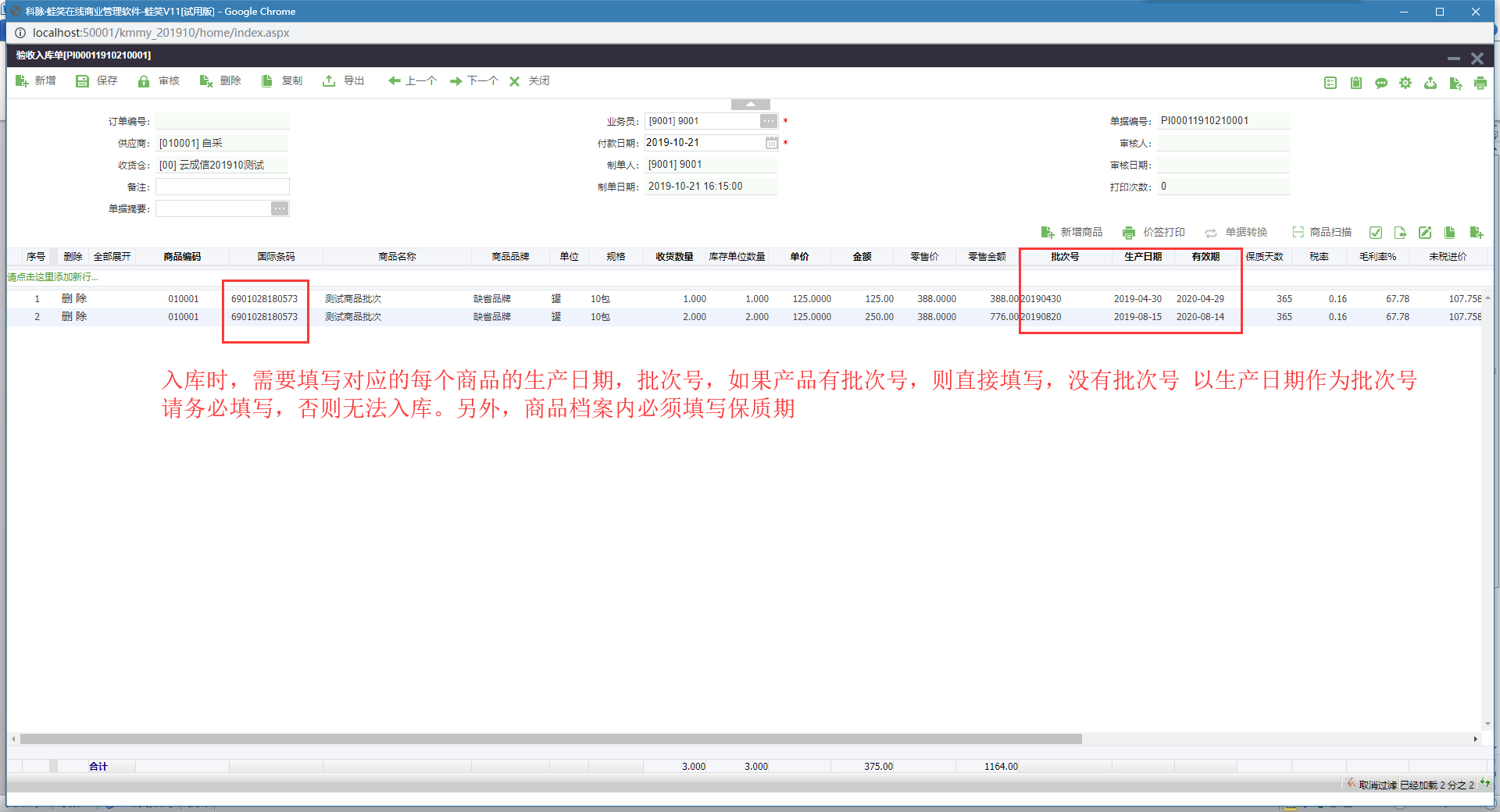This screenshot has width=1500, height=812.
Task: Click the 备注 input field
Action: [222, 187]
